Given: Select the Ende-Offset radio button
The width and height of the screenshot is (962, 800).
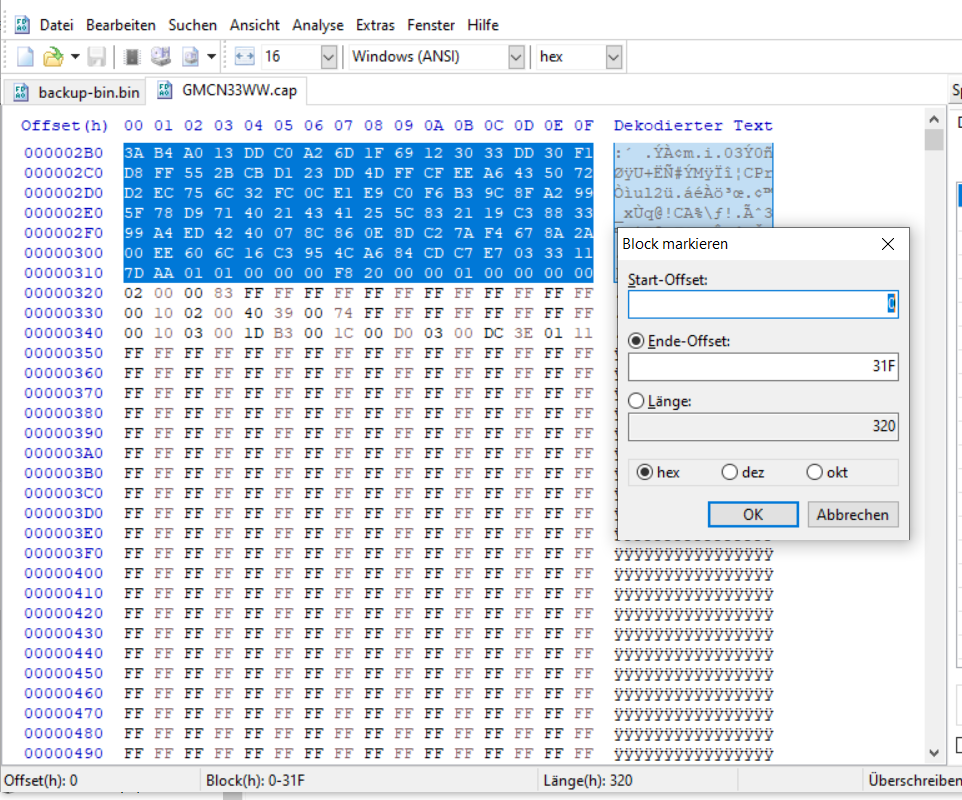Looking at the screenshot, I should tap(636, 341).
